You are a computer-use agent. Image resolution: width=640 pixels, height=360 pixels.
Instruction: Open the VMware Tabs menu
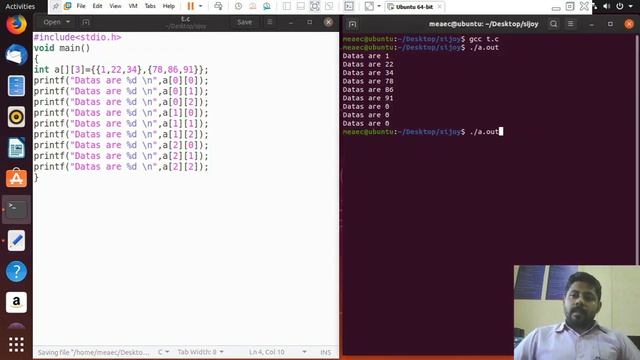point(150,6)
